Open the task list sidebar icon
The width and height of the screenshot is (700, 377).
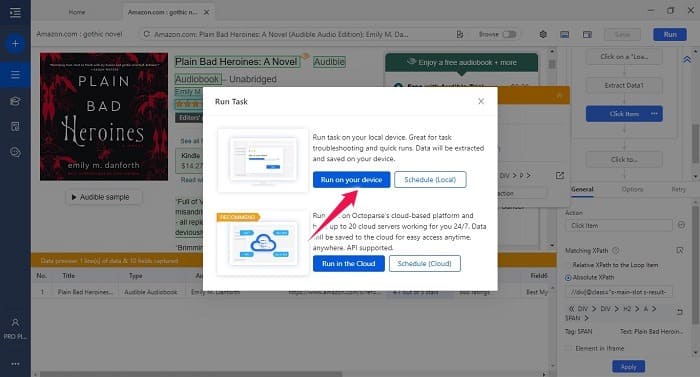pyautogui.click(x=15, y=75)
